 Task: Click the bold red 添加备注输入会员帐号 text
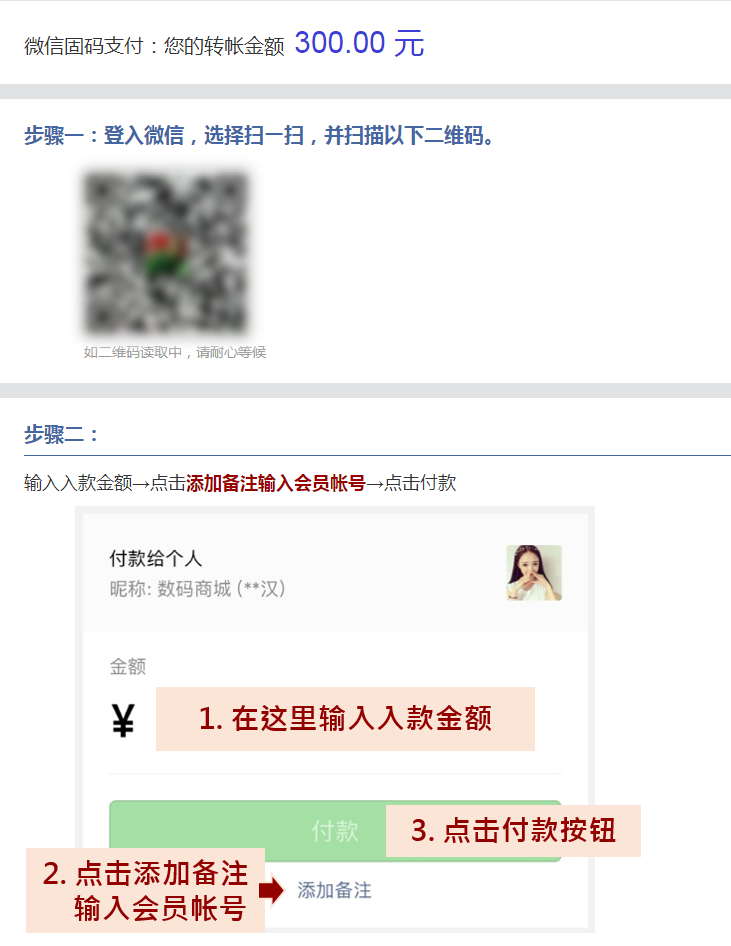276,483
